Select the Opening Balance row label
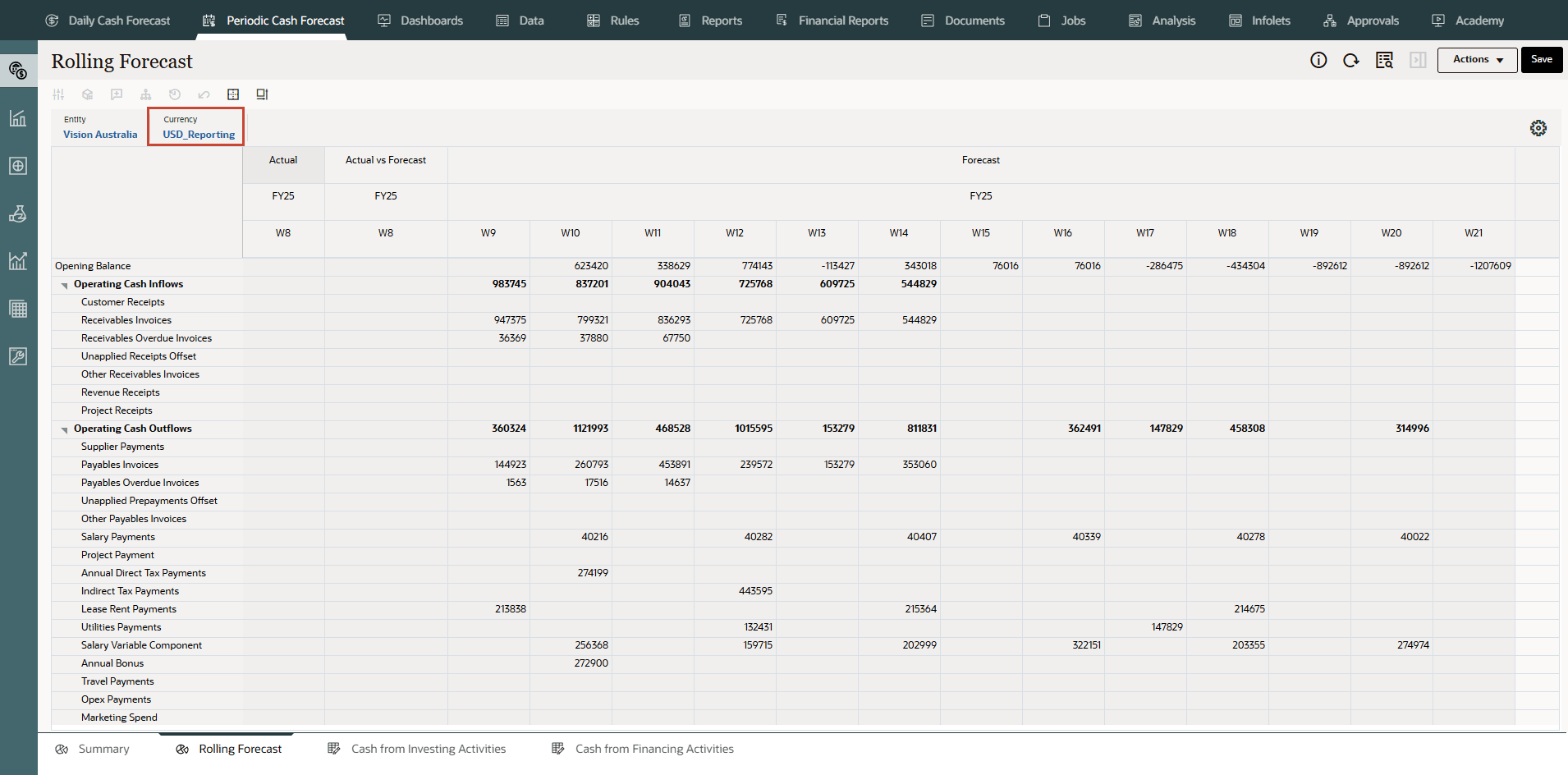Screen dimensions: 1568x775 click(x=93, y=266)
